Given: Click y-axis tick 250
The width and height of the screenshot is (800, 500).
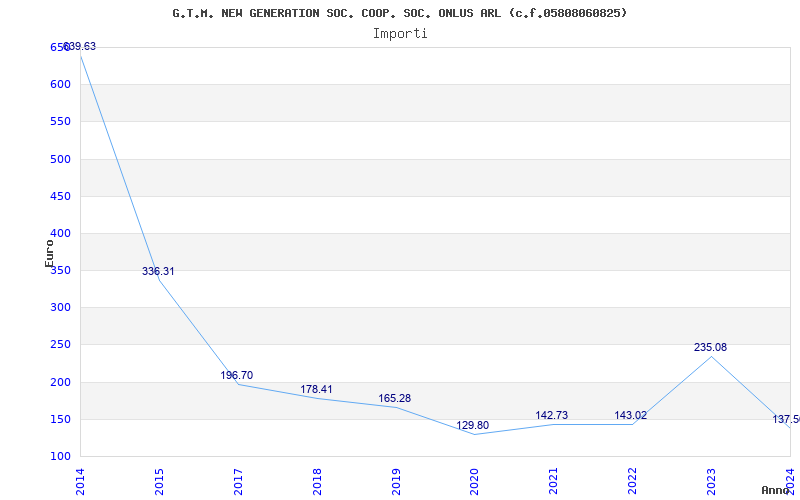Looking at the screenshot, I should [x=60, y=345].
